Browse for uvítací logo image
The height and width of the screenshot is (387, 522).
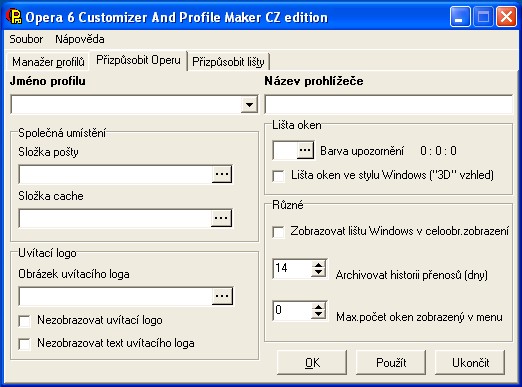point(222,296)
